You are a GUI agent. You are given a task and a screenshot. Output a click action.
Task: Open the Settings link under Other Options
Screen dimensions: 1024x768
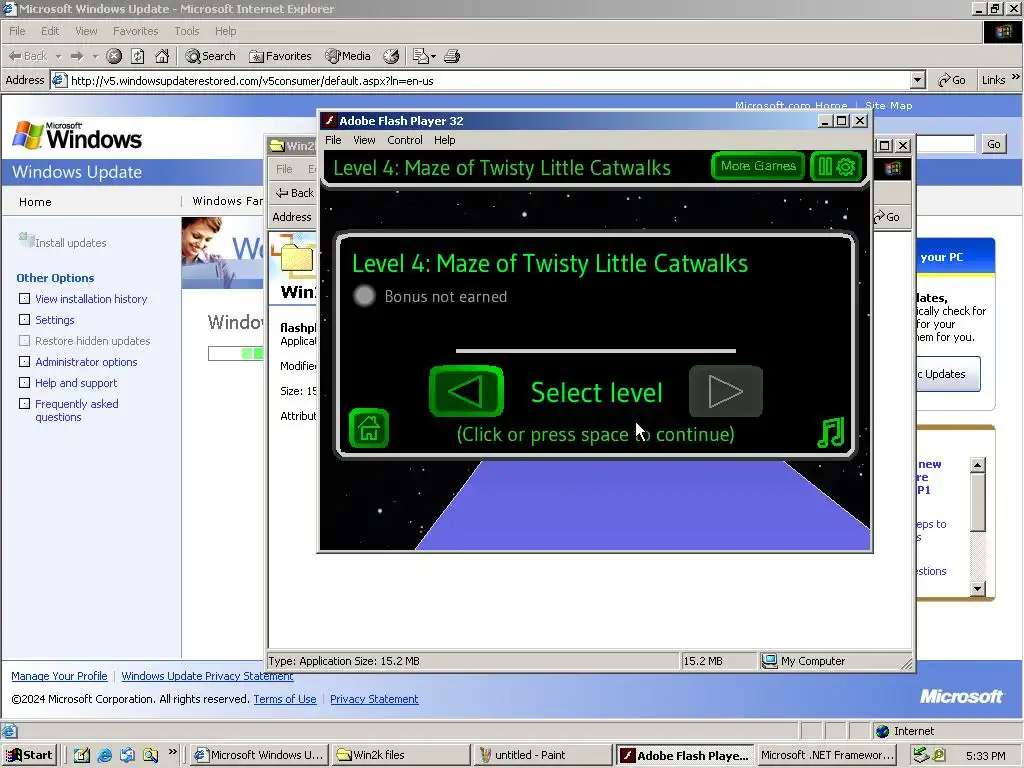coord(55,320)
